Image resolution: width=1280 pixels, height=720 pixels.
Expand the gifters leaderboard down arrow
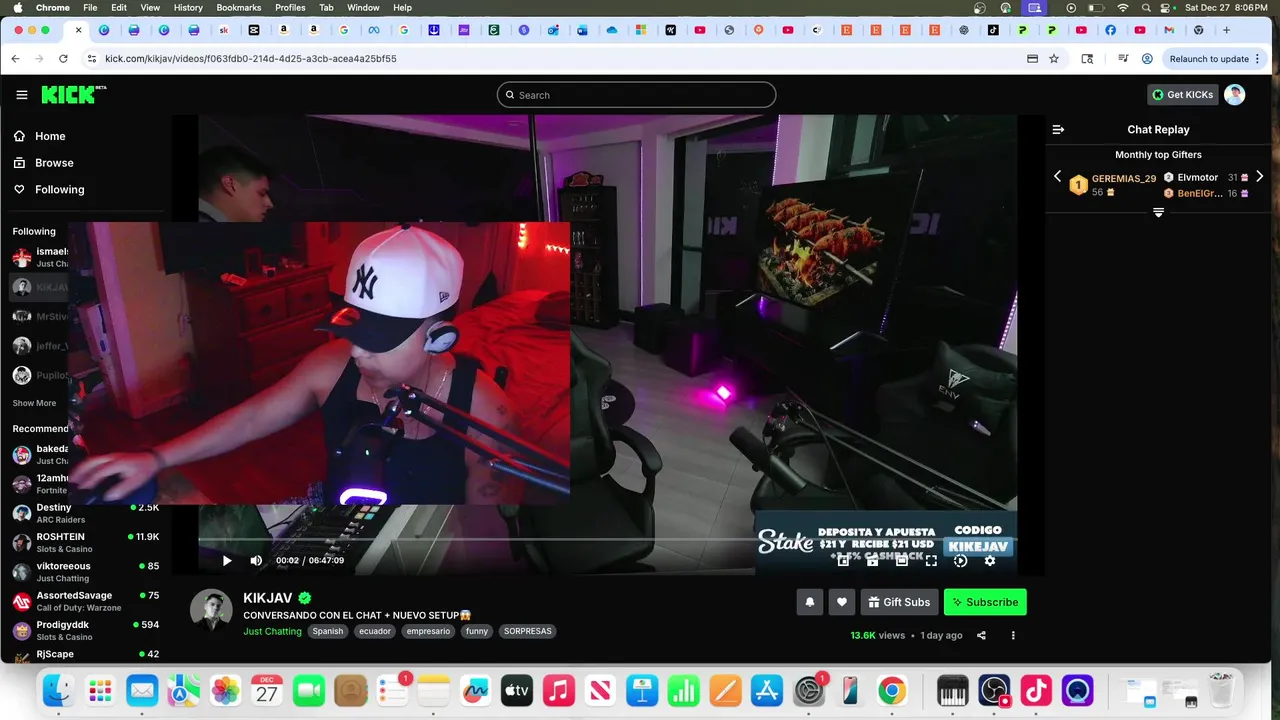1158,212
